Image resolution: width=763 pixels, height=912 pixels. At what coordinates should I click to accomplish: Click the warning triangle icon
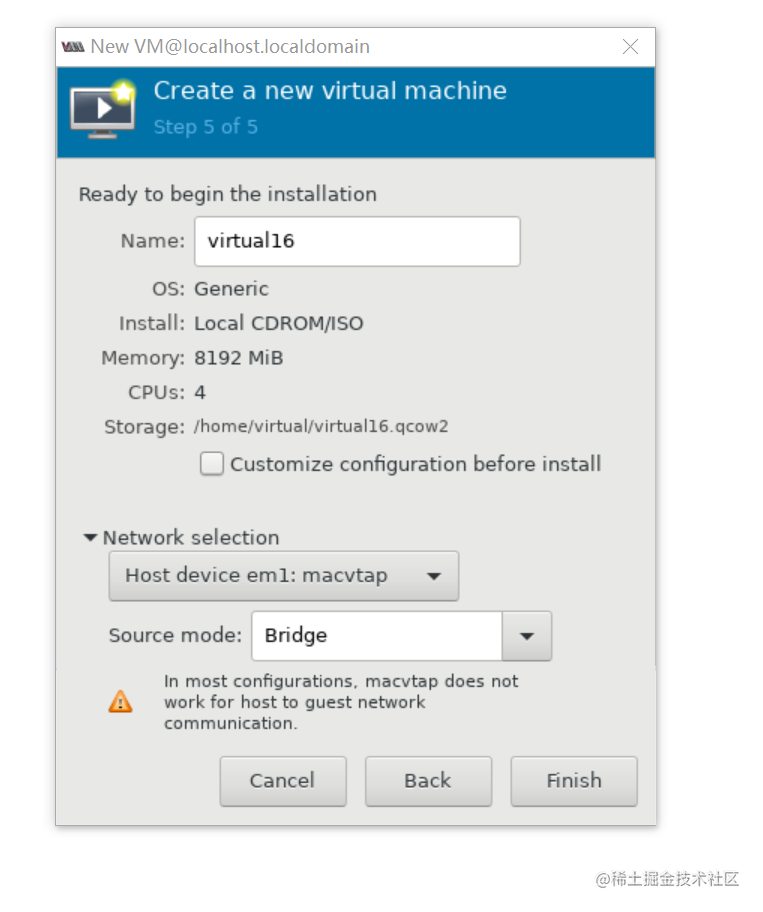click(120, 701)
